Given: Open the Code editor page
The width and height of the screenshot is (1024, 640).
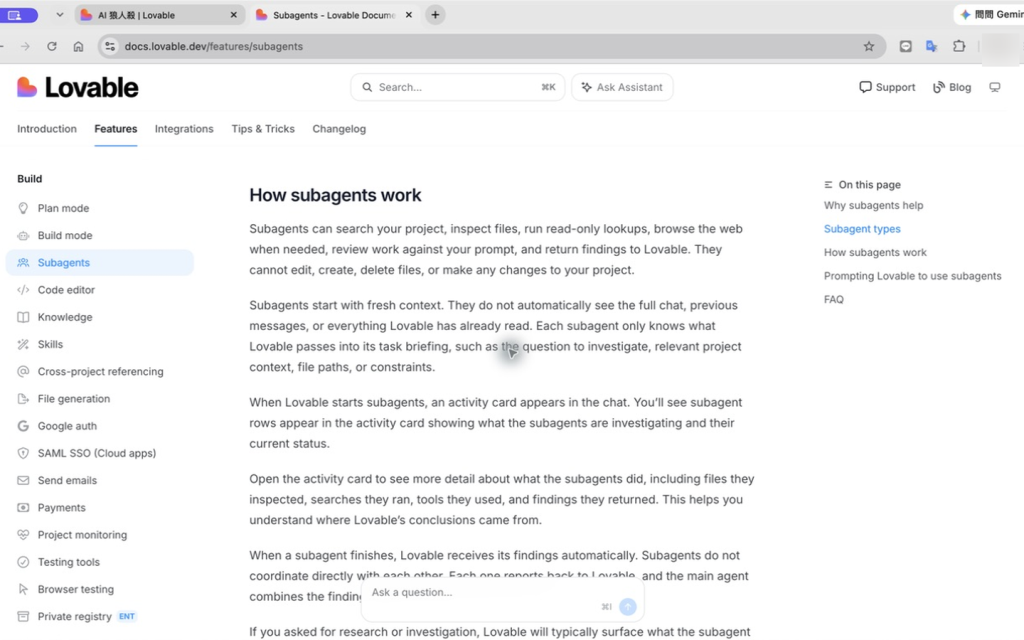Looking at the screenshot, I should pyautogui.click(x=66, y=290).
